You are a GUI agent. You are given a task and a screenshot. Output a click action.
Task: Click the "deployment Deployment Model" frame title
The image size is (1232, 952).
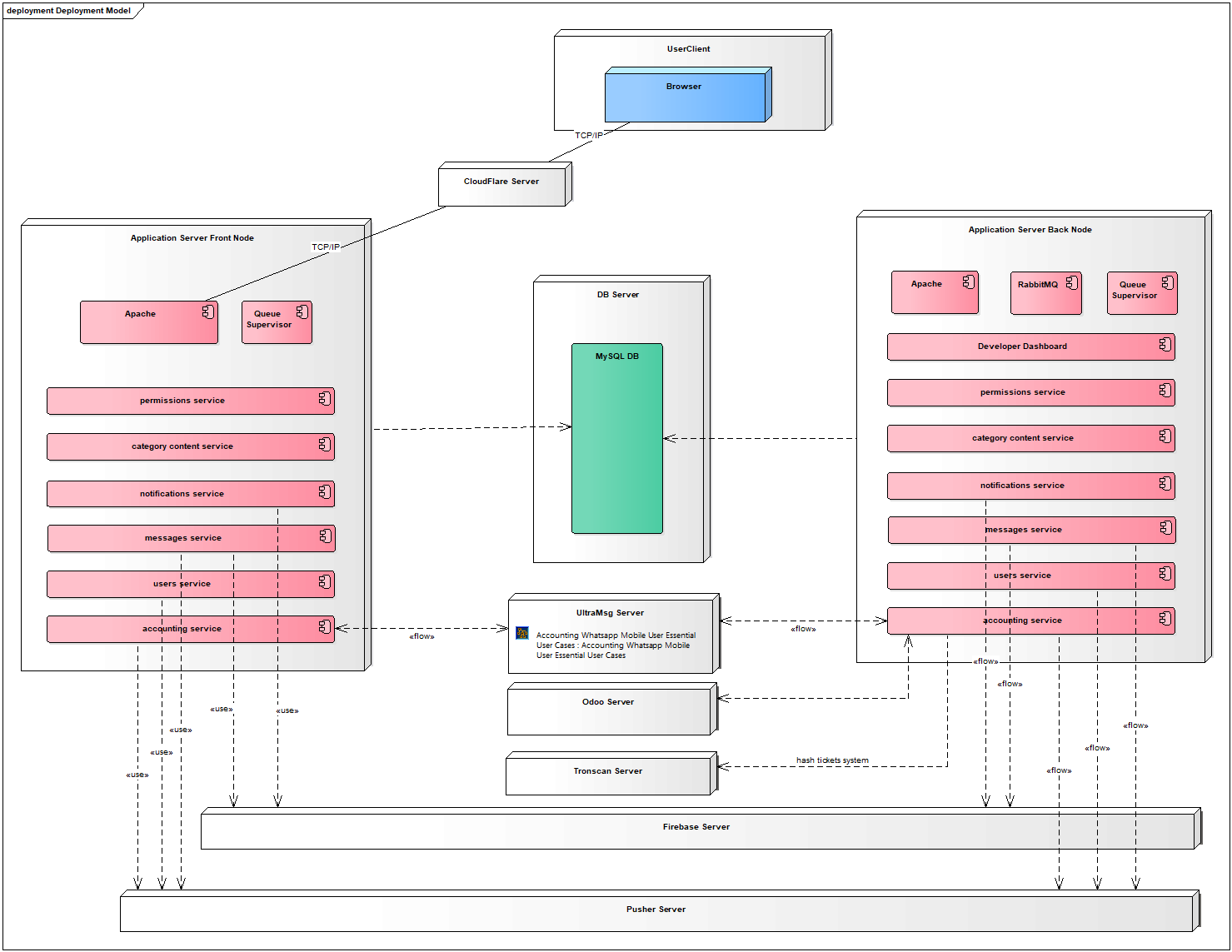pyautogui.click(x=69, y=11)
